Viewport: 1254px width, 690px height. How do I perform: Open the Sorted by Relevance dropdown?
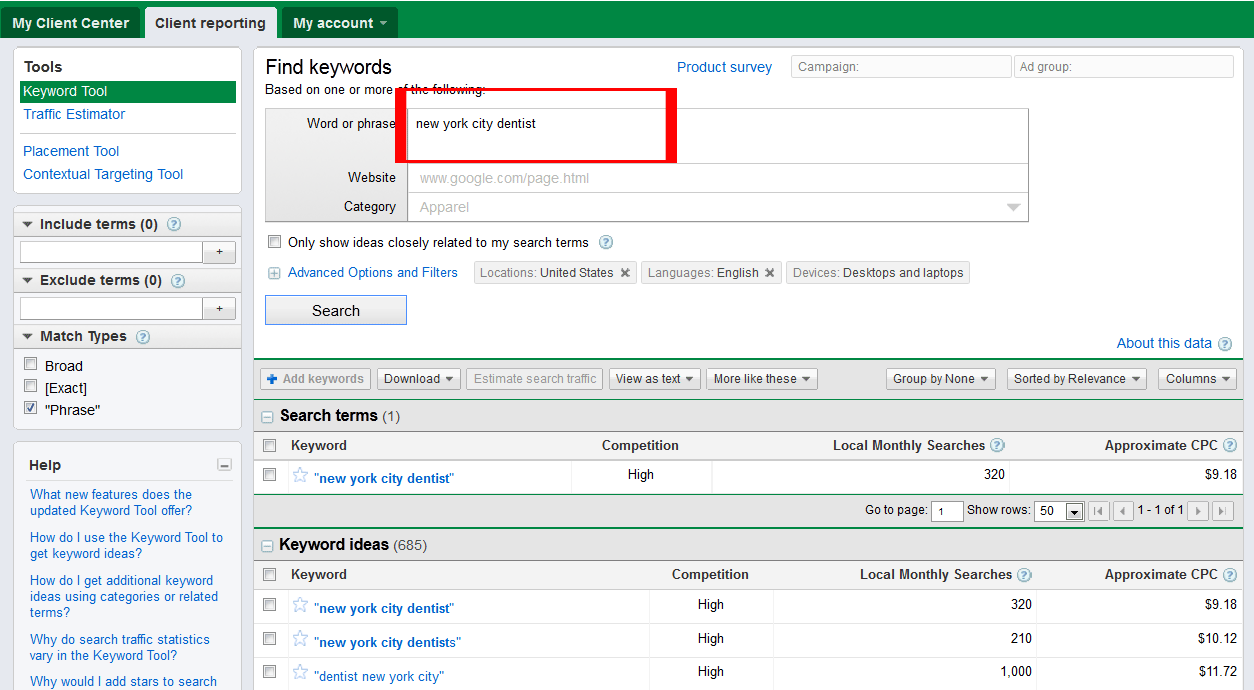1077,379
